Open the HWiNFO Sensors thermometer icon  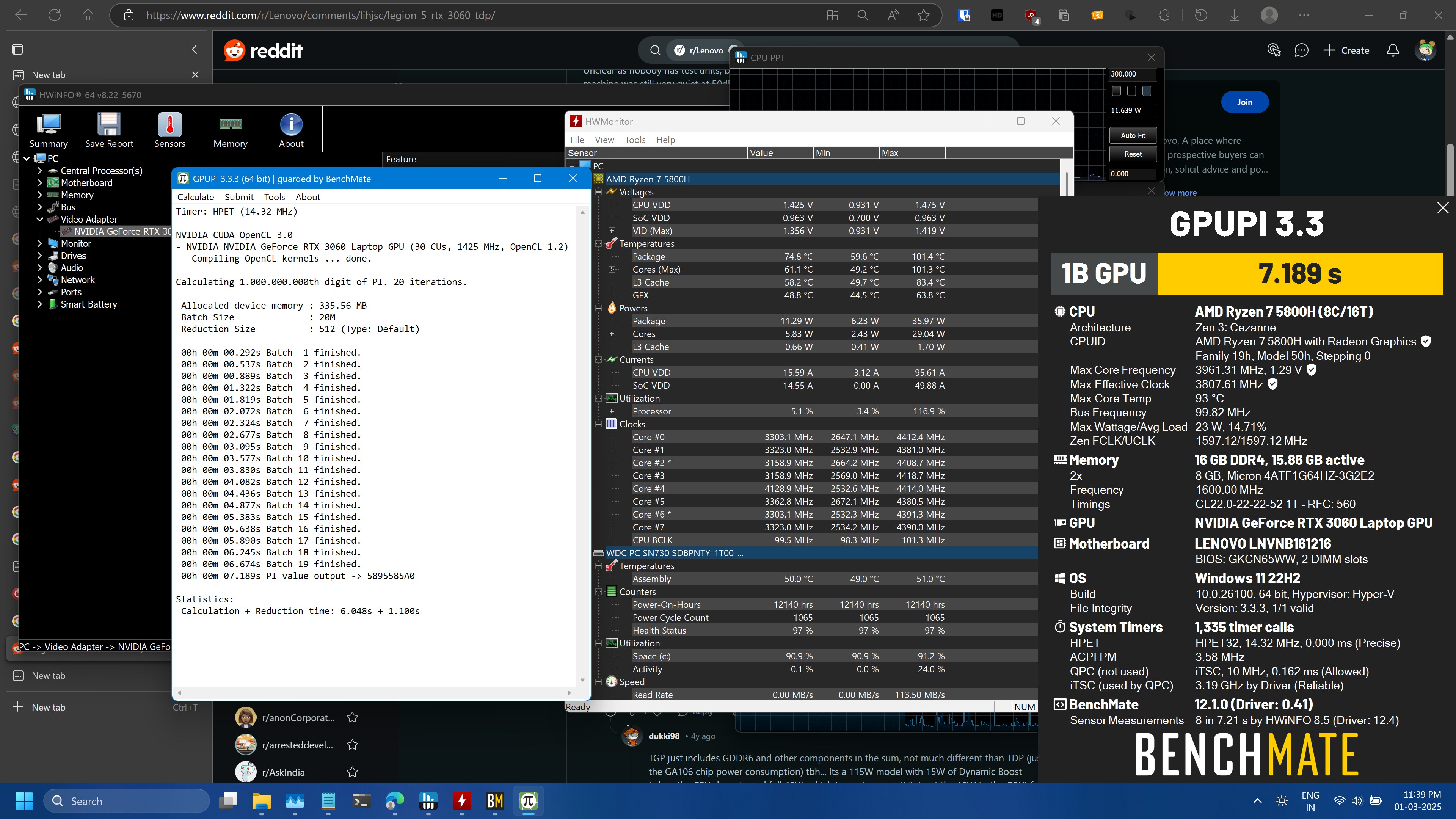point(169,130)
